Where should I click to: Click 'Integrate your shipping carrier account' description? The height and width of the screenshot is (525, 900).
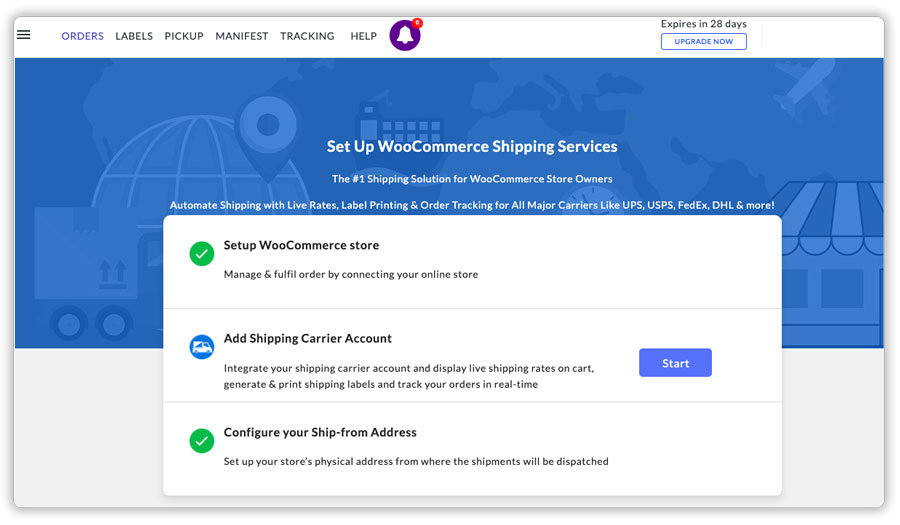coord(409,376)
